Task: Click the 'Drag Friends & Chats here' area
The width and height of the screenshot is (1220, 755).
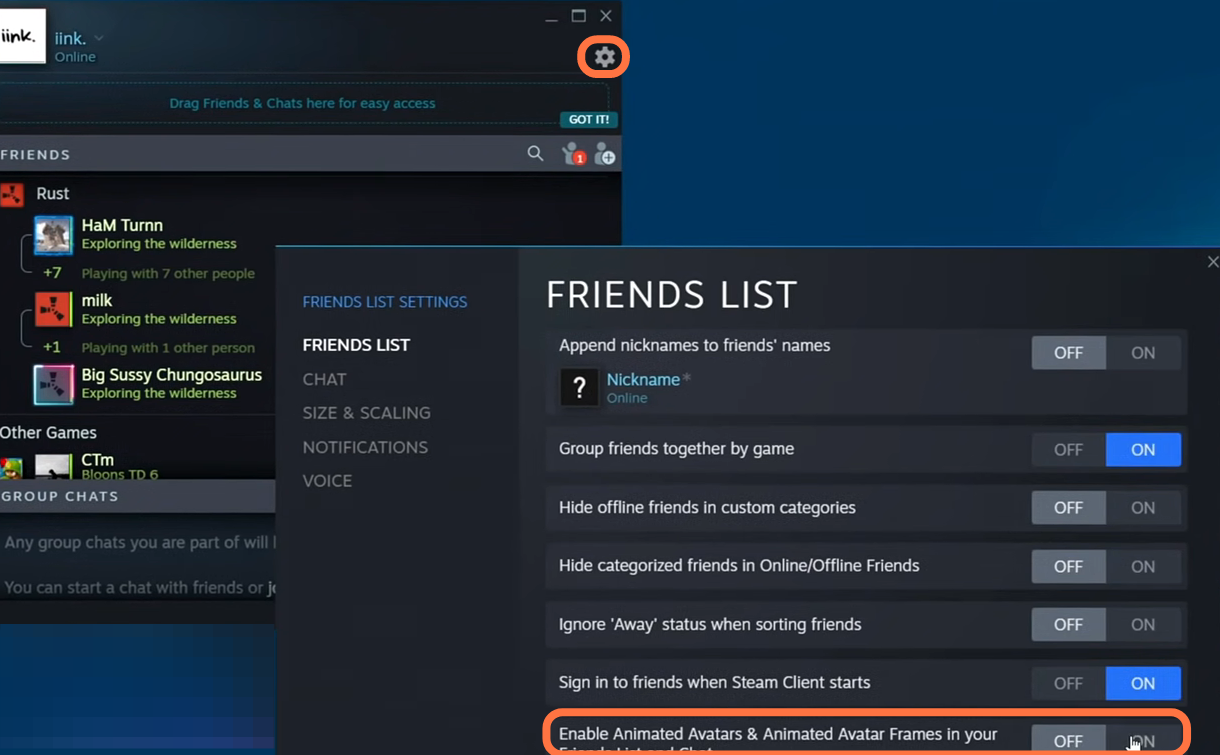Action: pyautogui.click(x=302, y=104)
